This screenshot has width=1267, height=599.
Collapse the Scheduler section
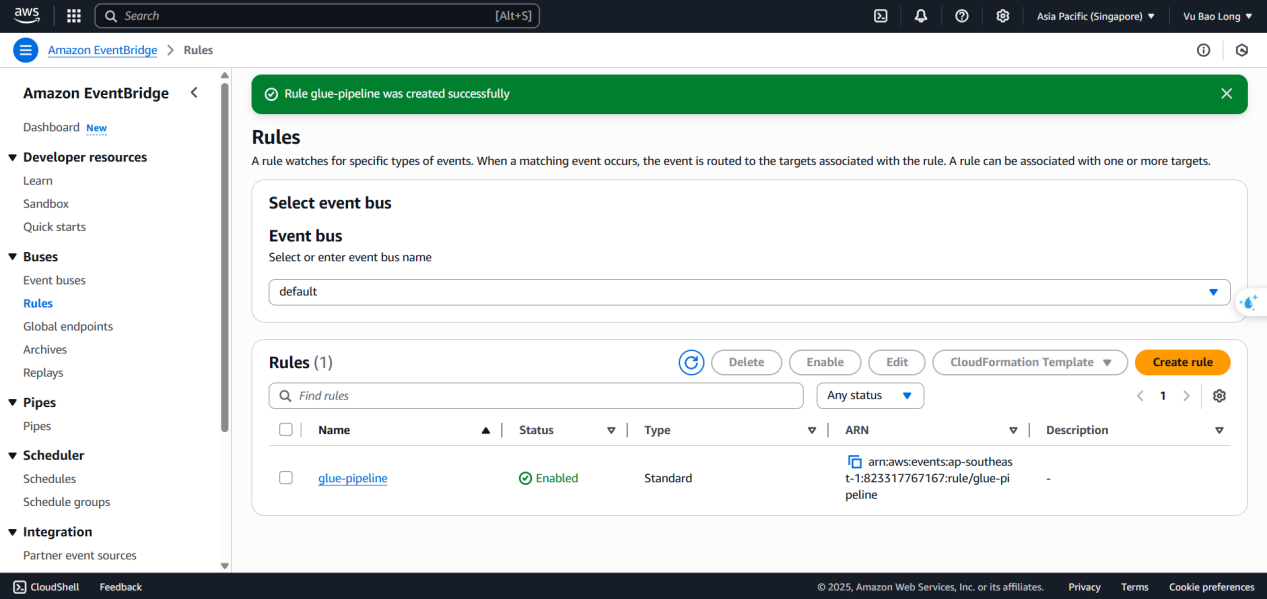click(13, 456)
